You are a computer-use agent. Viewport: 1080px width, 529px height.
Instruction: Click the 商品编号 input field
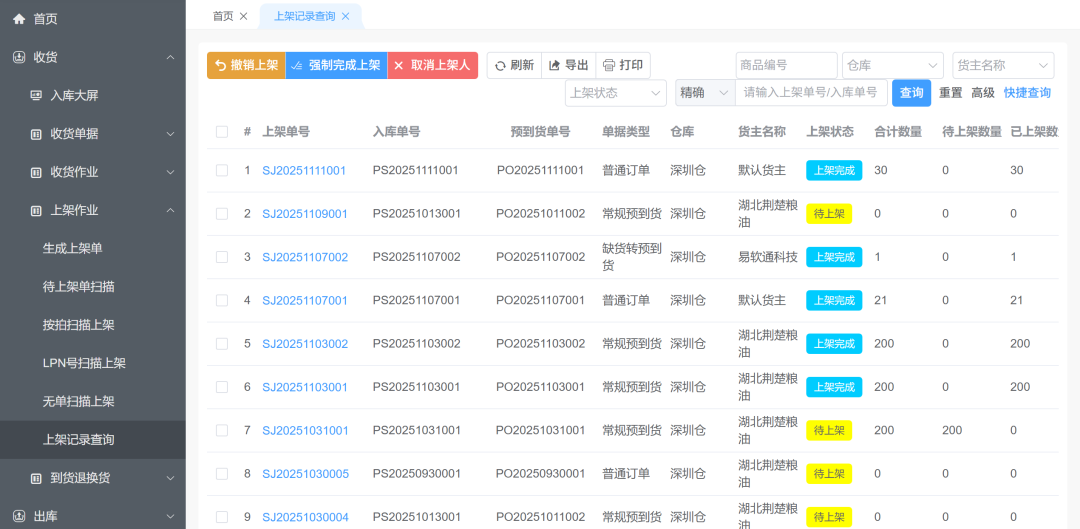coord(786,66)
